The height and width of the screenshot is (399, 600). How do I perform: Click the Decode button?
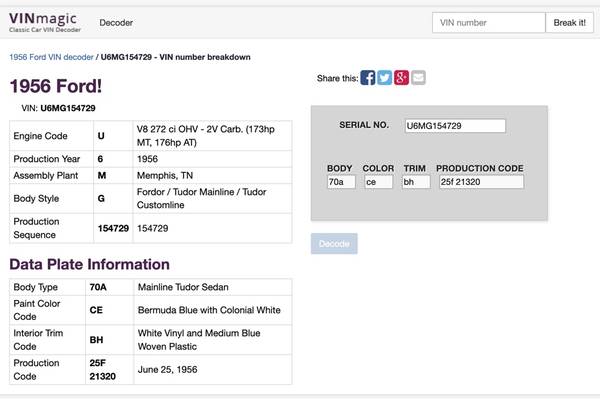[334, 244]
